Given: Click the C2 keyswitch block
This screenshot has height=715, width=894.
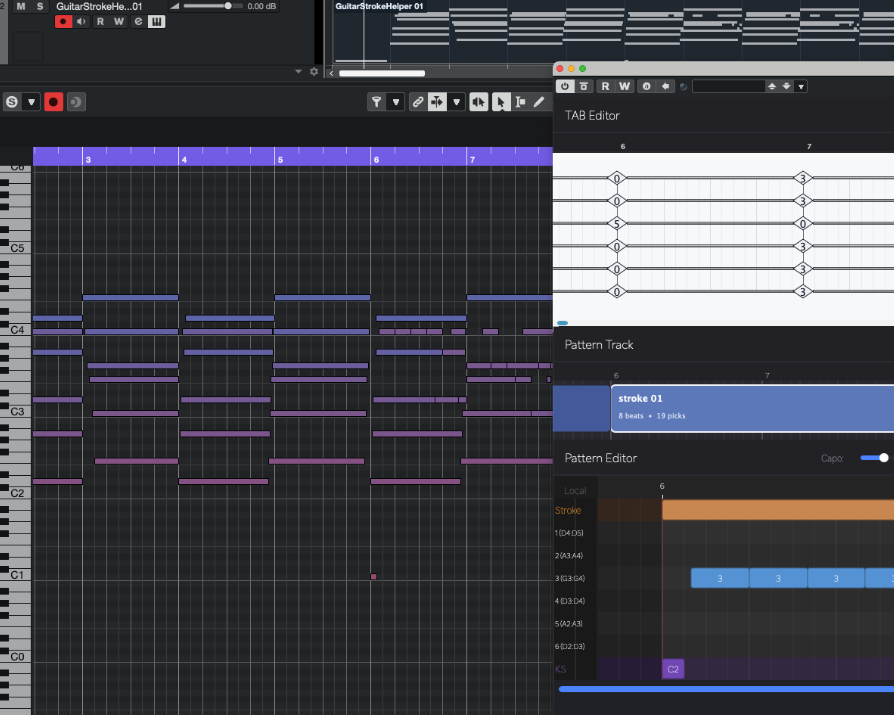Looking at the screenshot, I should (673, 668).
